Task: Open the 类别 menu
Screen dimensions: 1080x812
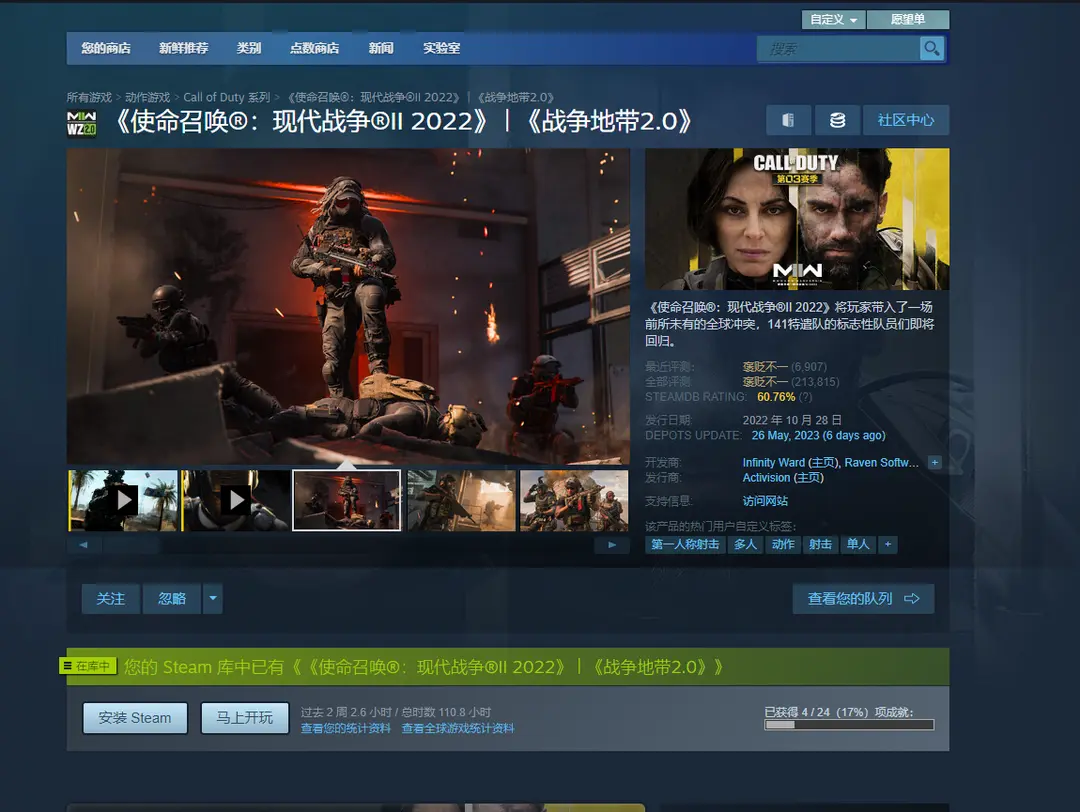Action: (x=249, y=48)
